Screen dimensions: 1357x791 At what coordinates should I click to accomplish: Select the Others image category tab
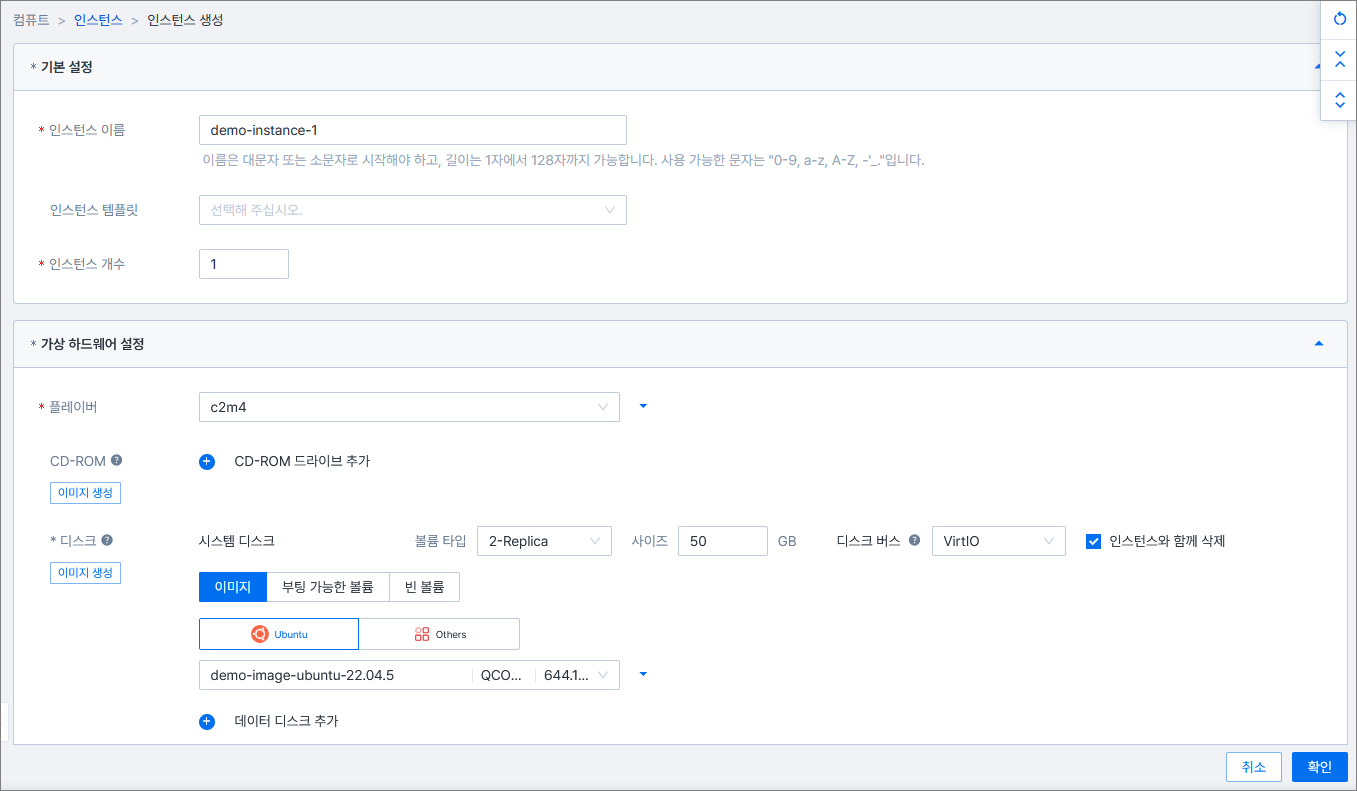pyautogui.click(x=439, y=634)
